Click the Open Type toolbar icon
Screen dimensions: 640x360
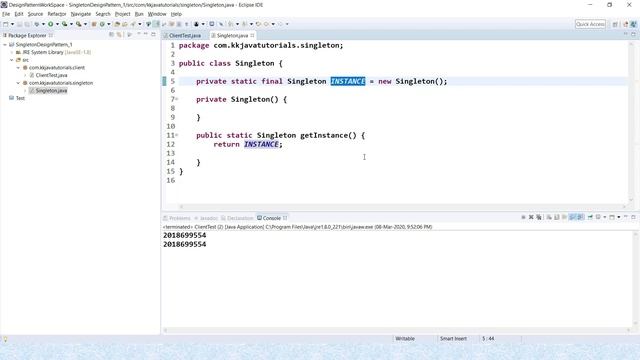click(x=117, y=24)
